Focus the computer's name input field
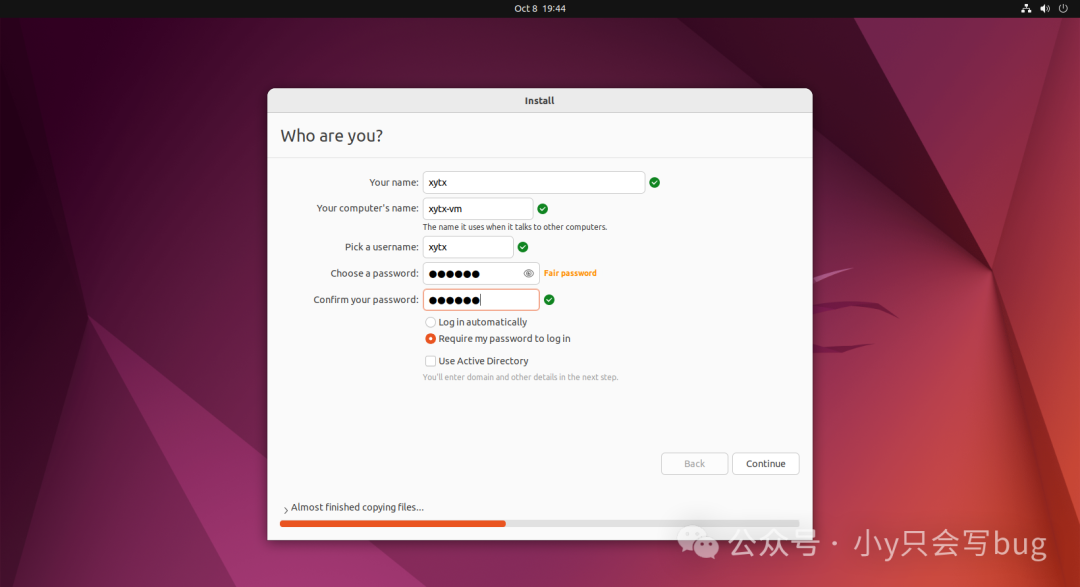This screenshot has height=587, width=1080. point(478,209)
